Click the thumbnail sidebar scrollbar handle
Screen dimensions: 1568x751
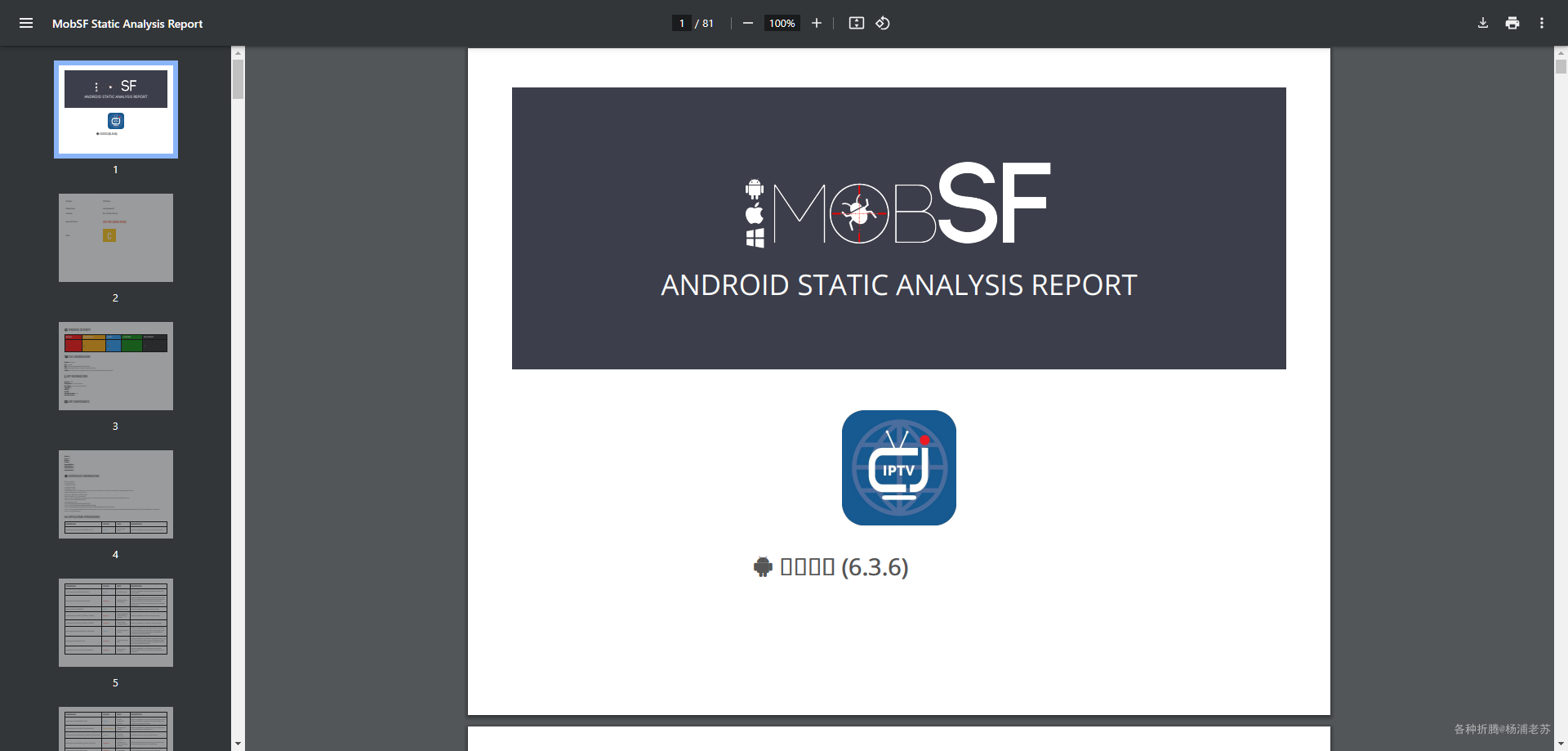pyautogui.click(x=238, y=78)
